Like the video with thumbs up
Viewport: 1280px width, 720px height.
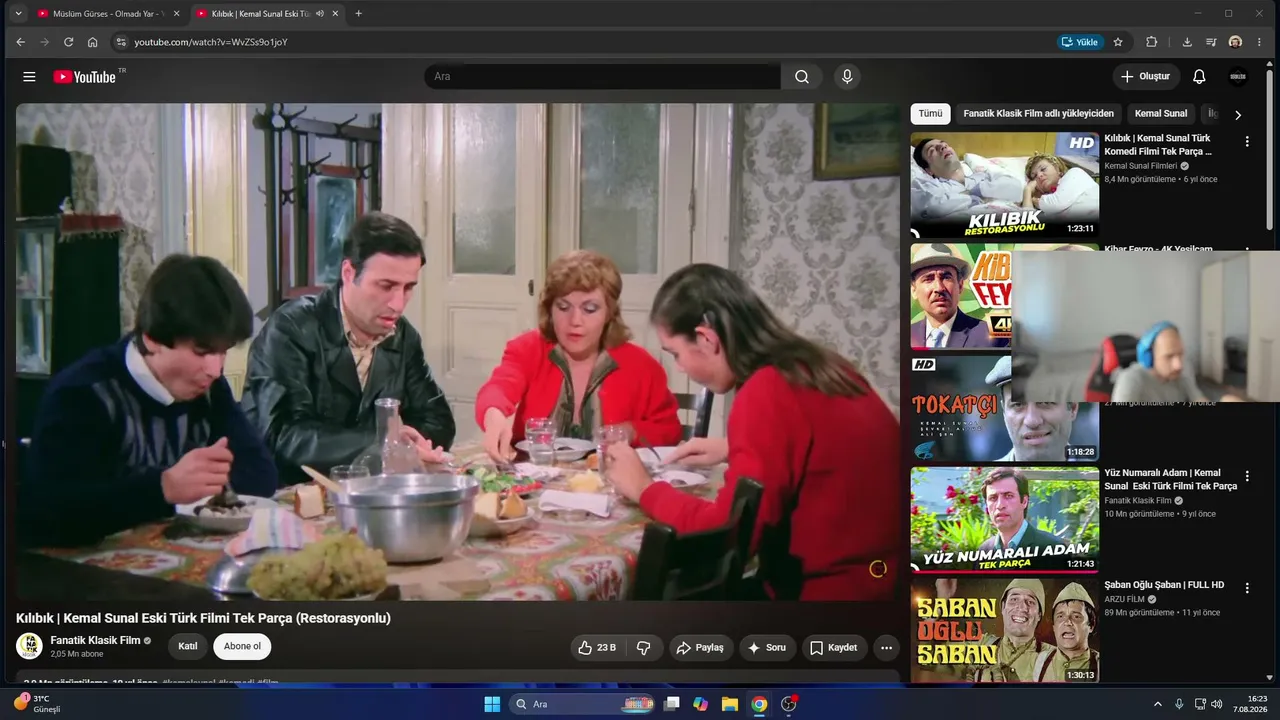(596, 648)
